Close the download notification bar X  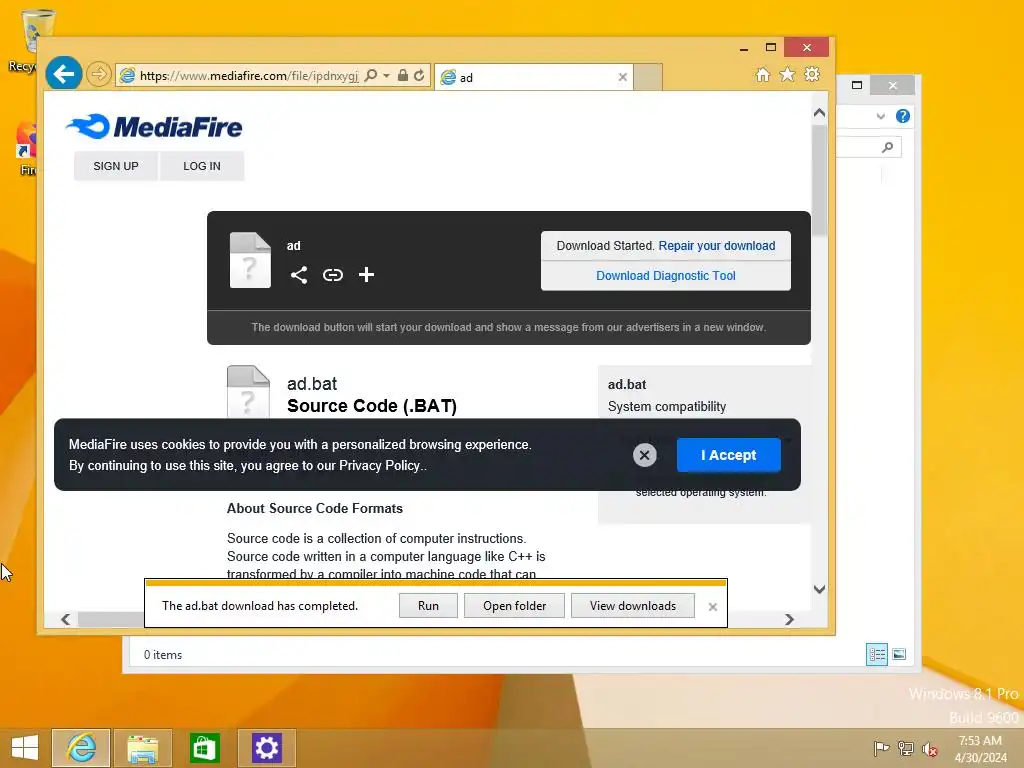(x=712, y=607)
